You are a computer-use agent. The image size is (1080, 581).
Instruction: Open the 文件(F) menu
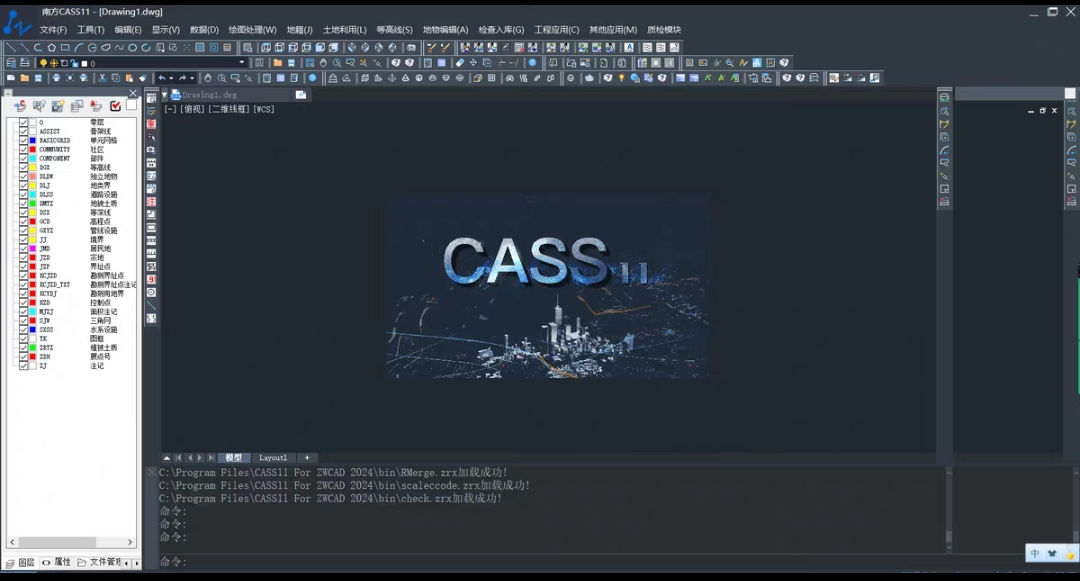53,30
